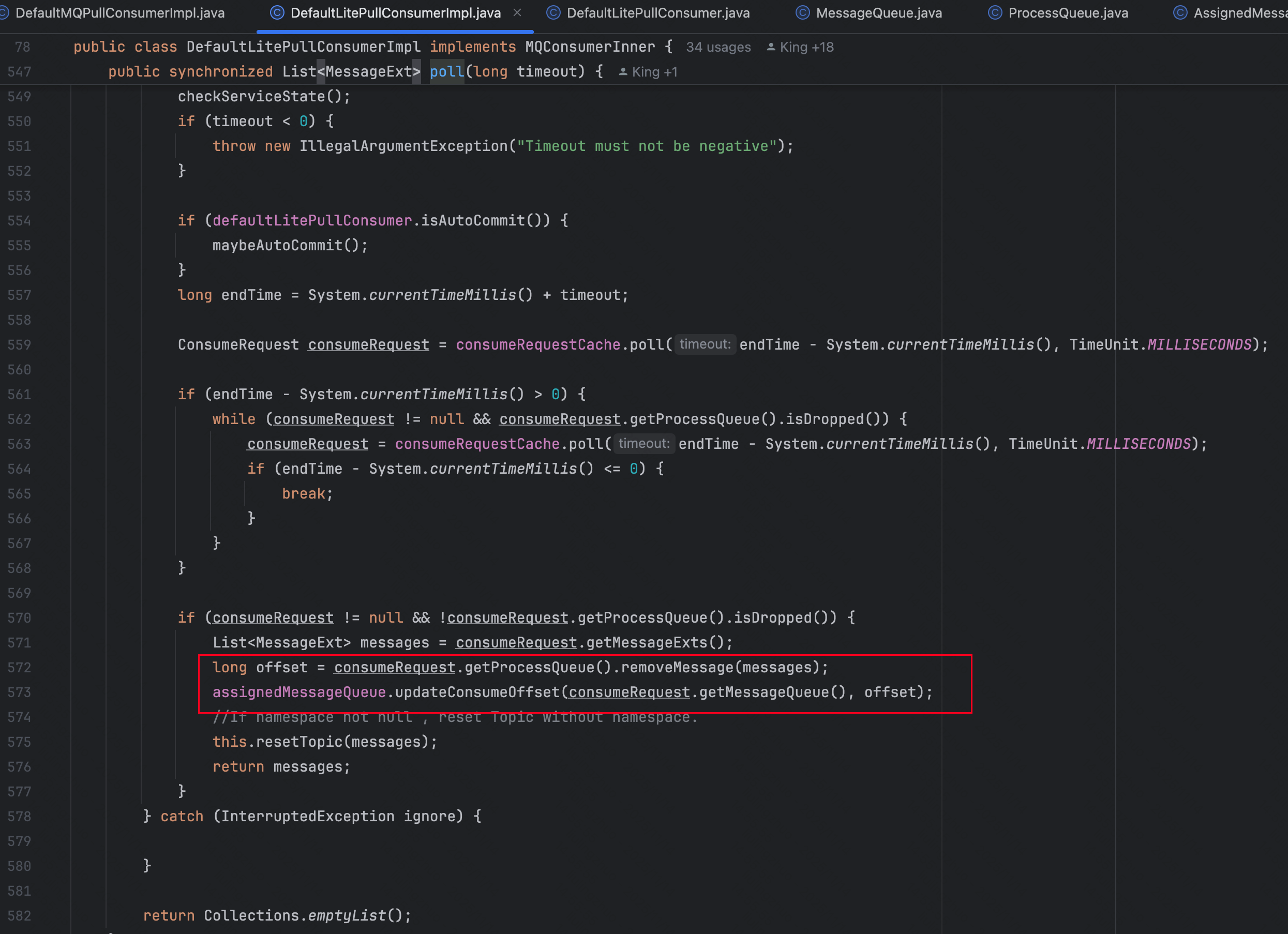Switch to DefaultMQPullConsumerImpl.java tab
Image resolution: width=1288 pixels, height=934 pixels.
119,12
